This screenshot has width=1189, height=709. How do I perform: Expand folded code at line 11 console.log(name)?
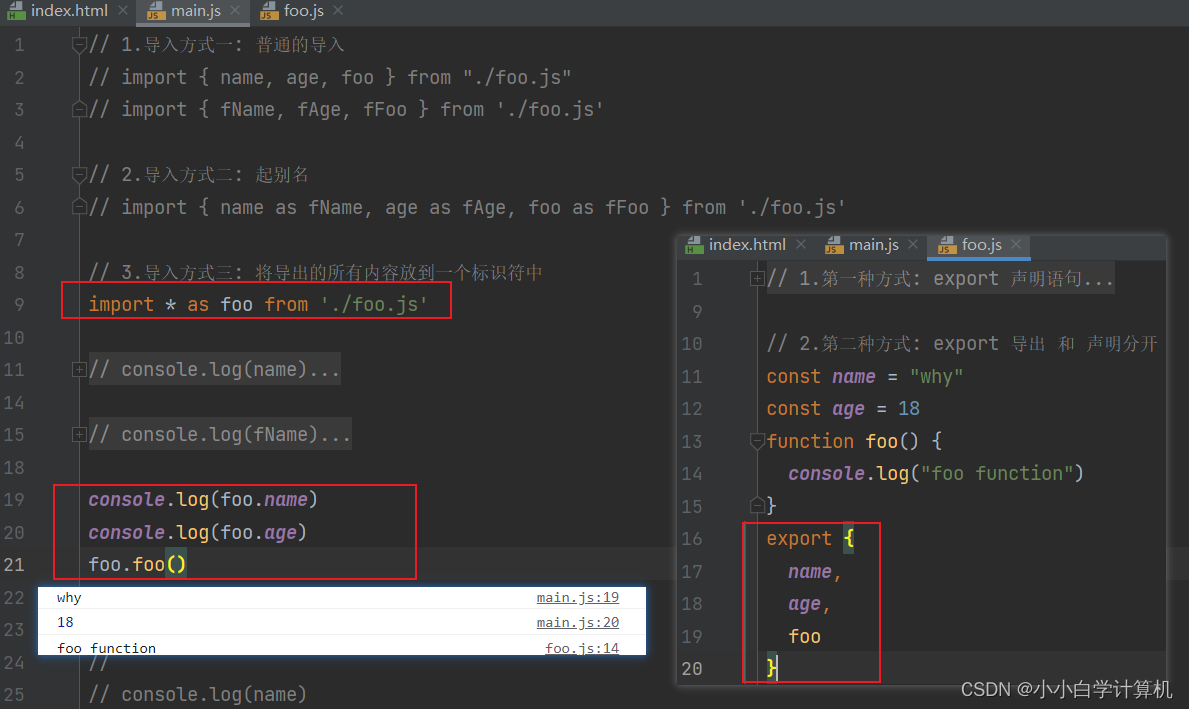(79, 369)
